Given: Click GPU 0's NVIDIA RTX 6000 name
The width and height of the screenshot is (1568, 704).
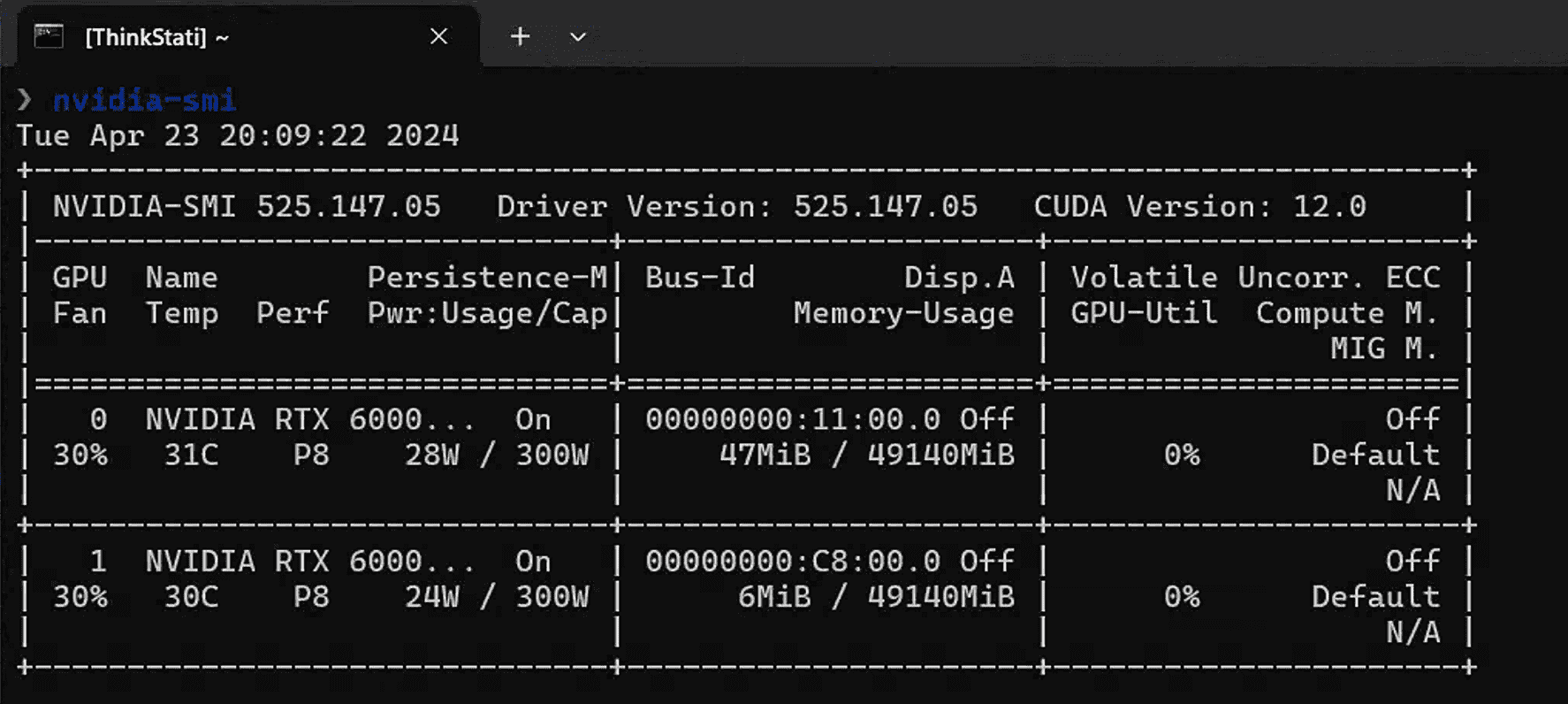Looking at the screenshot, I should (x=309, y=419).
